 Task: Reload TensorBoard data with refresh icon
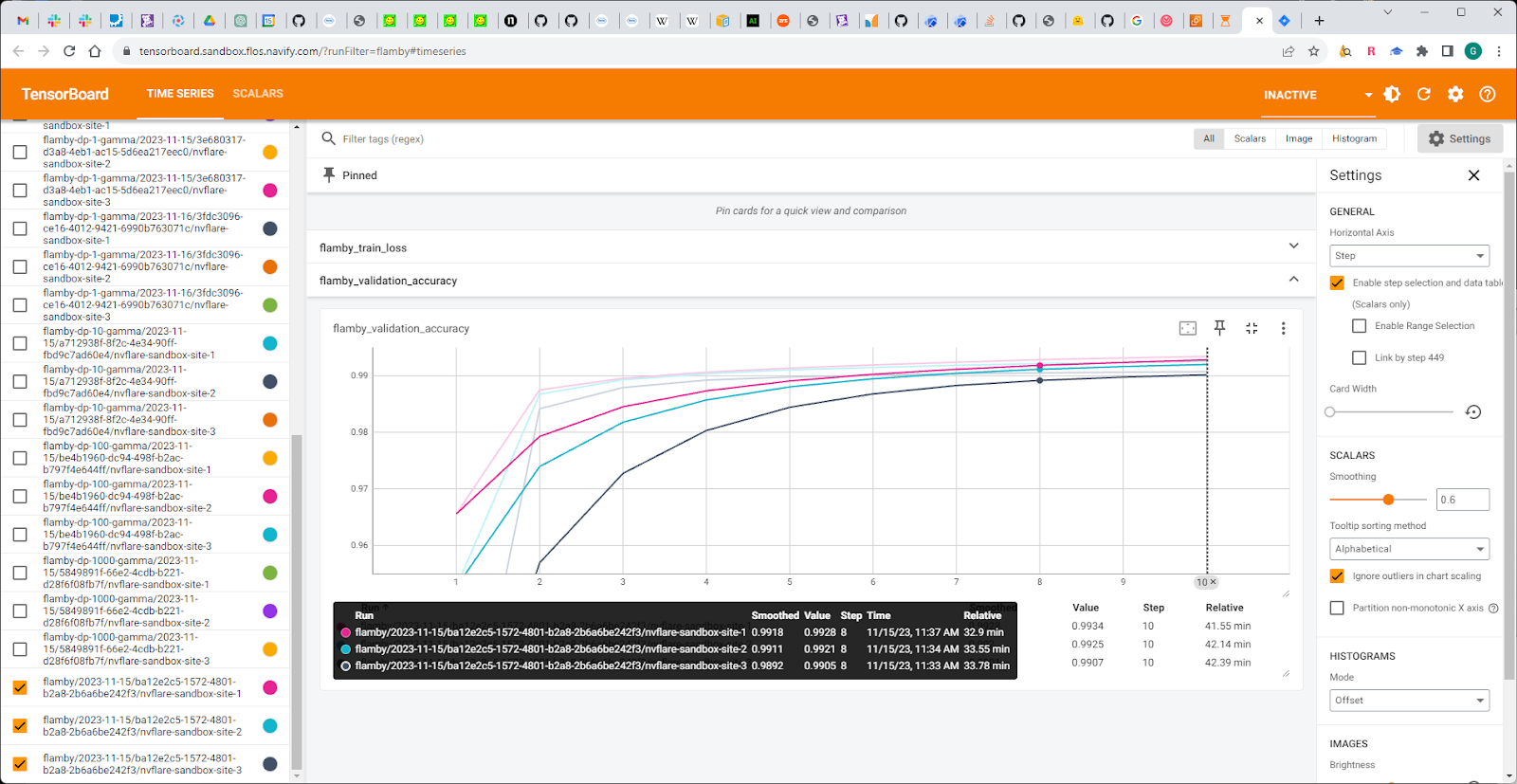pyautogui.click(x=1423, y=94)
